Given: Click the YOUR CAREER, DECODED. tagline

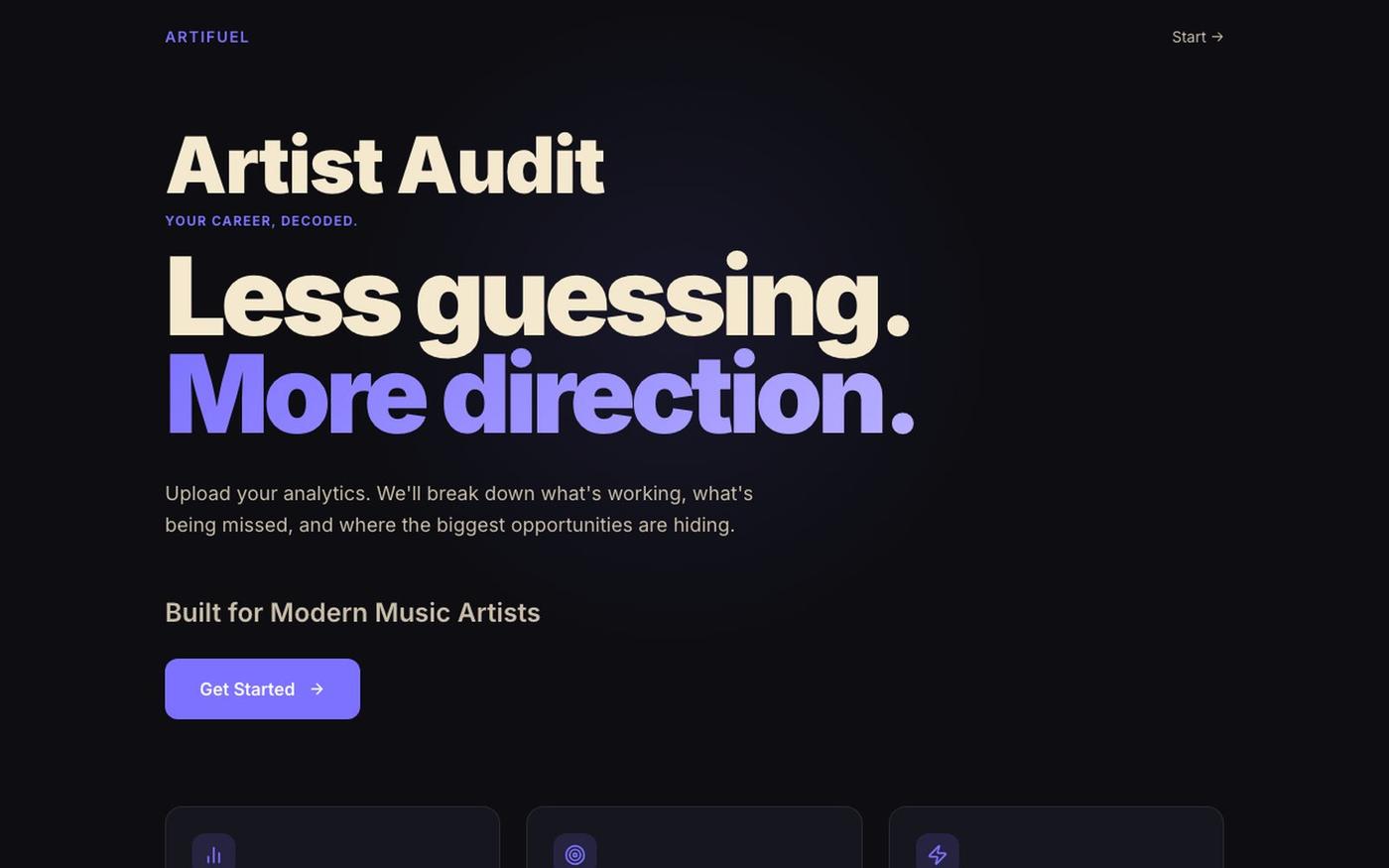Looking at the screenshot, I should point(261,220).
